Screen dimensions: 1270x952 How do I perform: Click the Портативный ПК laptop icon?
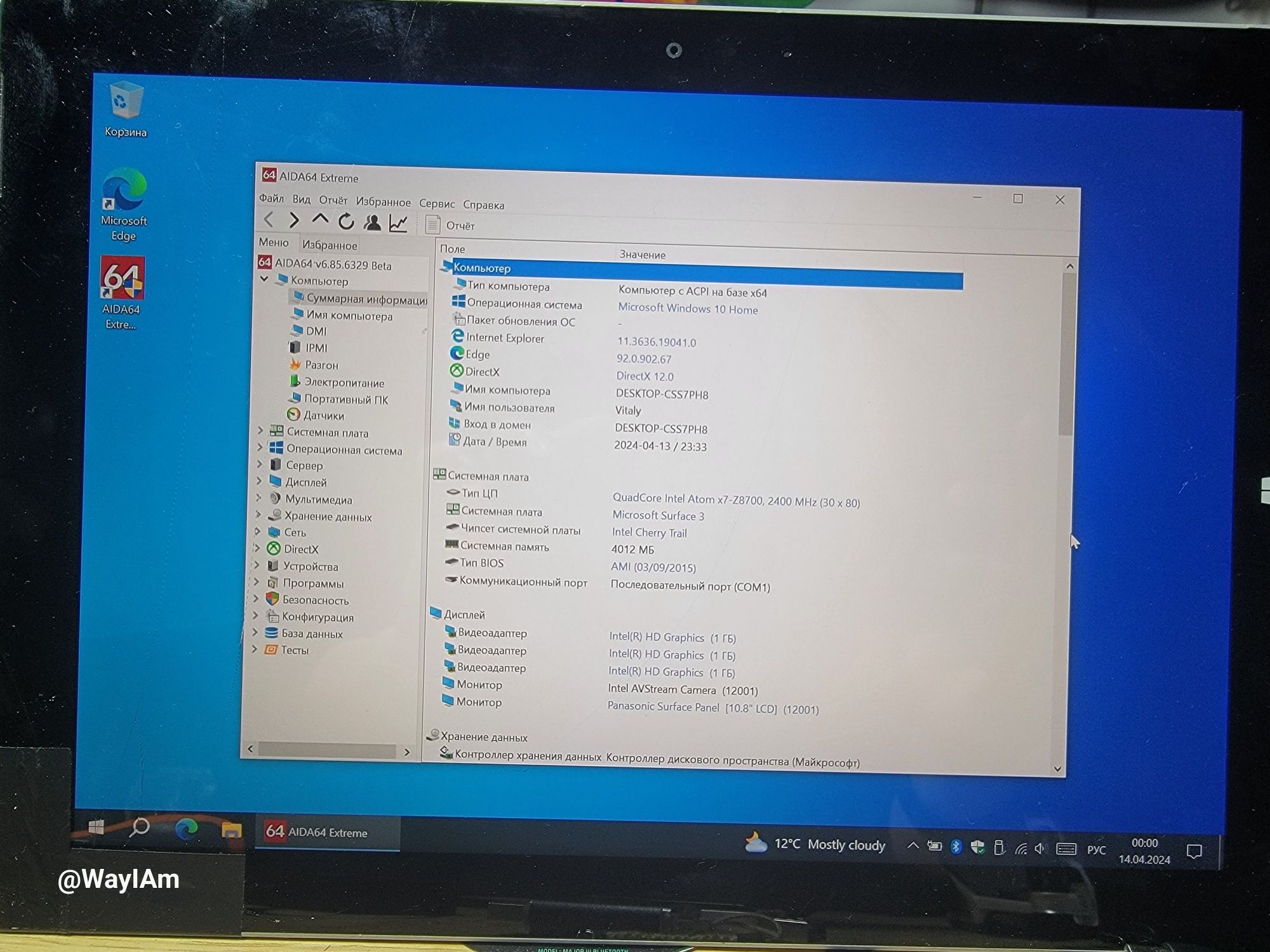point(295,398)
